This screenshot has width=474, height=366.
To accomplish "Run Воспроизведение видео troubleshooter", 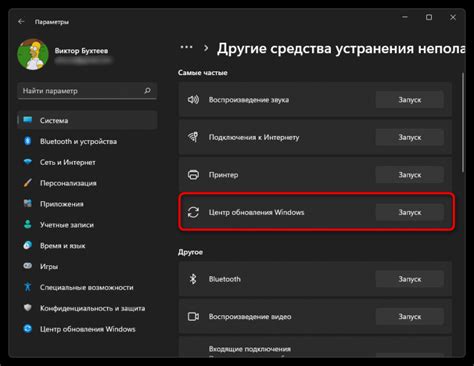I will click(410, 317).
